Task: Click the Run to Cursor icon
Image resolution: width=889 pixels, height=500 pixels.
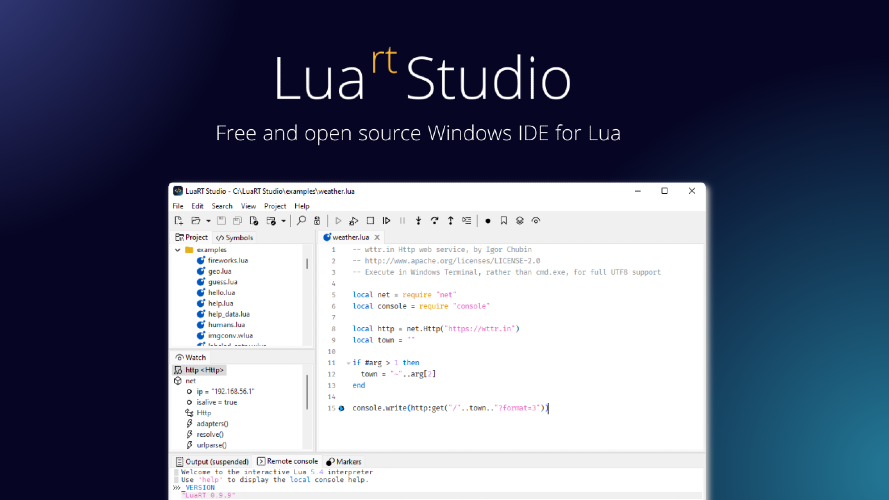Action: 467,221
